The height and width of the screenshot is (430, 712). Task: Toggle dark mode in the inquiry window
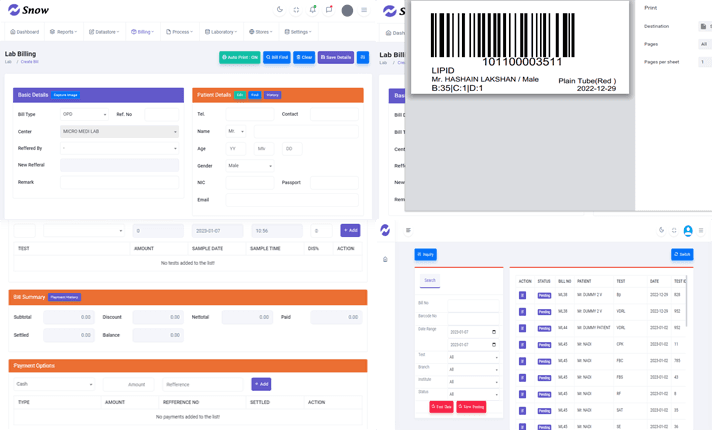coord(661,230)
